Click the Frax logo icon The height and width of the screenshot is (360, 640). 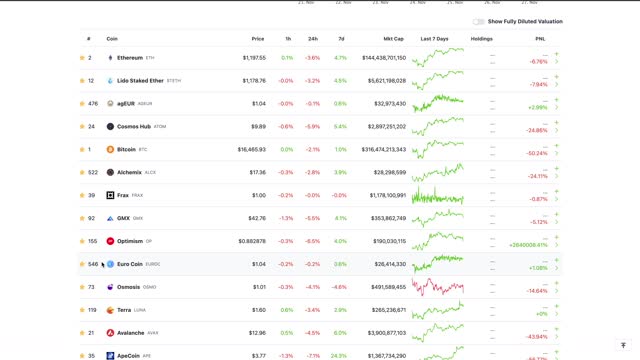point(110,195)
